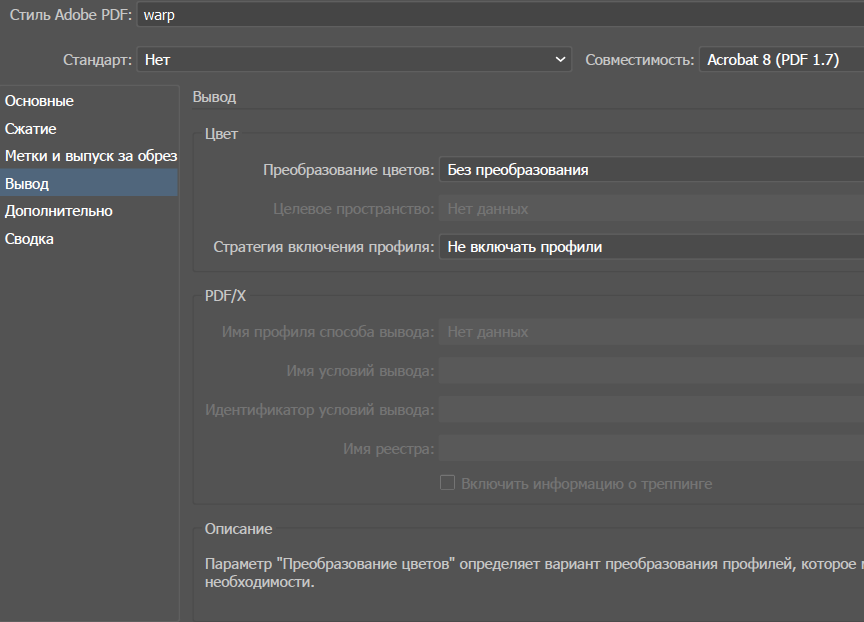The width and height of the screenshot is (864, 622).
Task: Expand the Преобразование цветов dropdown
Action: 650,170
